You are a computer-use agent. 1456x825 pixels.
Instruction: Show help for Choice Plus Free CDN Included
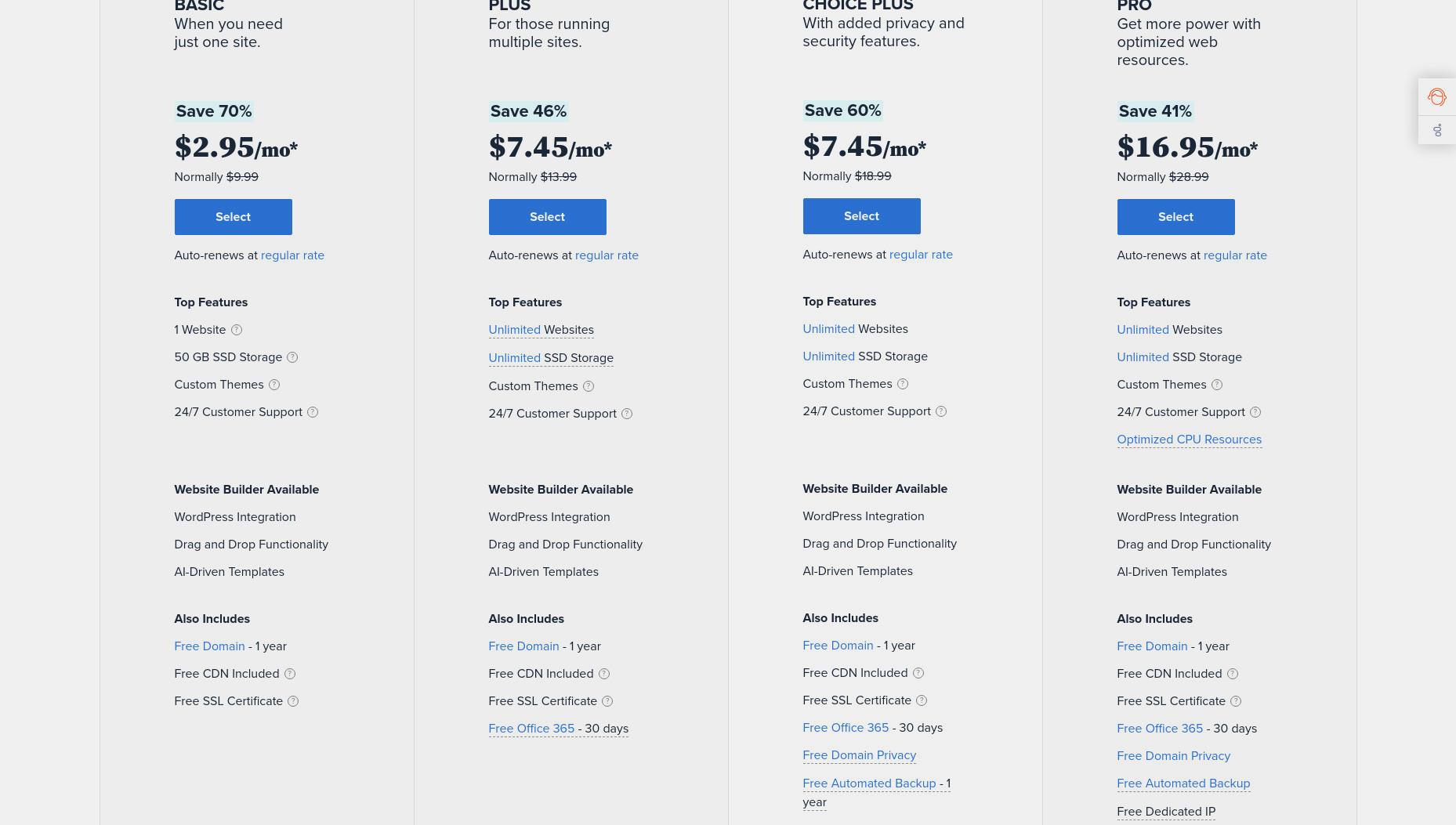coord(918,673)
